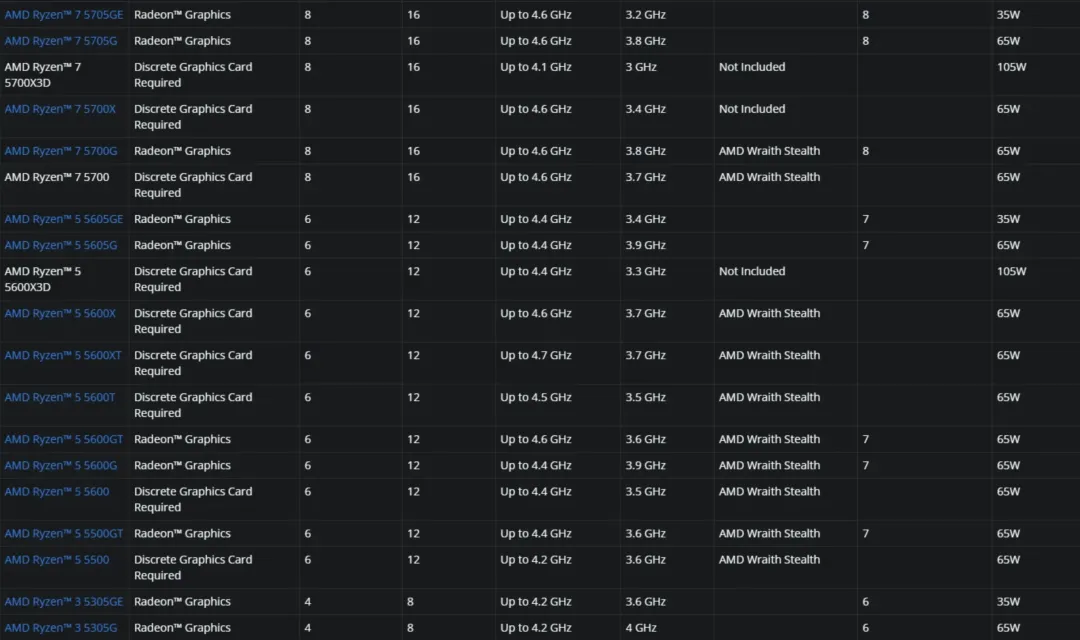Screen dimensions: 1080x640
Task: Click the AMD Ryzen 7 5705G link
Action: click(x=60, y=41)
